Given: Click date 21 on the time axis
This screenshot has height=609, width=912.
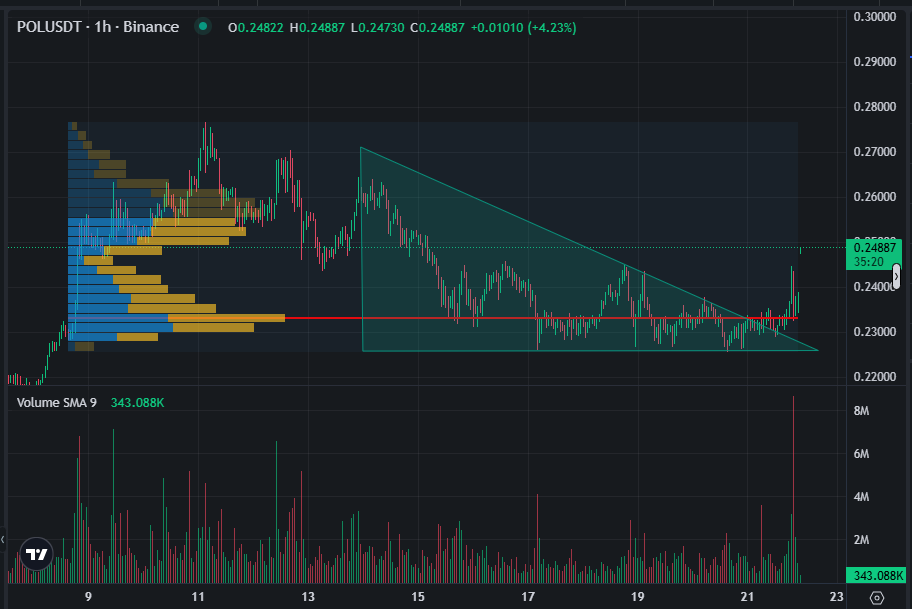Looking at the screenshot, I should tap(747, 597).
